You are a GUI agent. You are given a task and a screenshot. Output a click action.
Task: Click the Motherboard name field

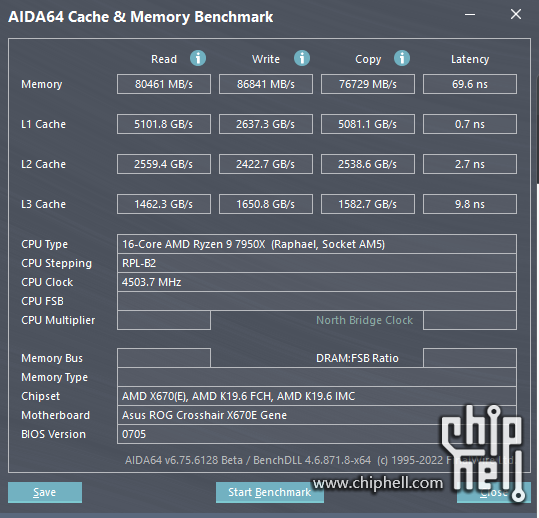pyautogui.click(x=317, y=415)
